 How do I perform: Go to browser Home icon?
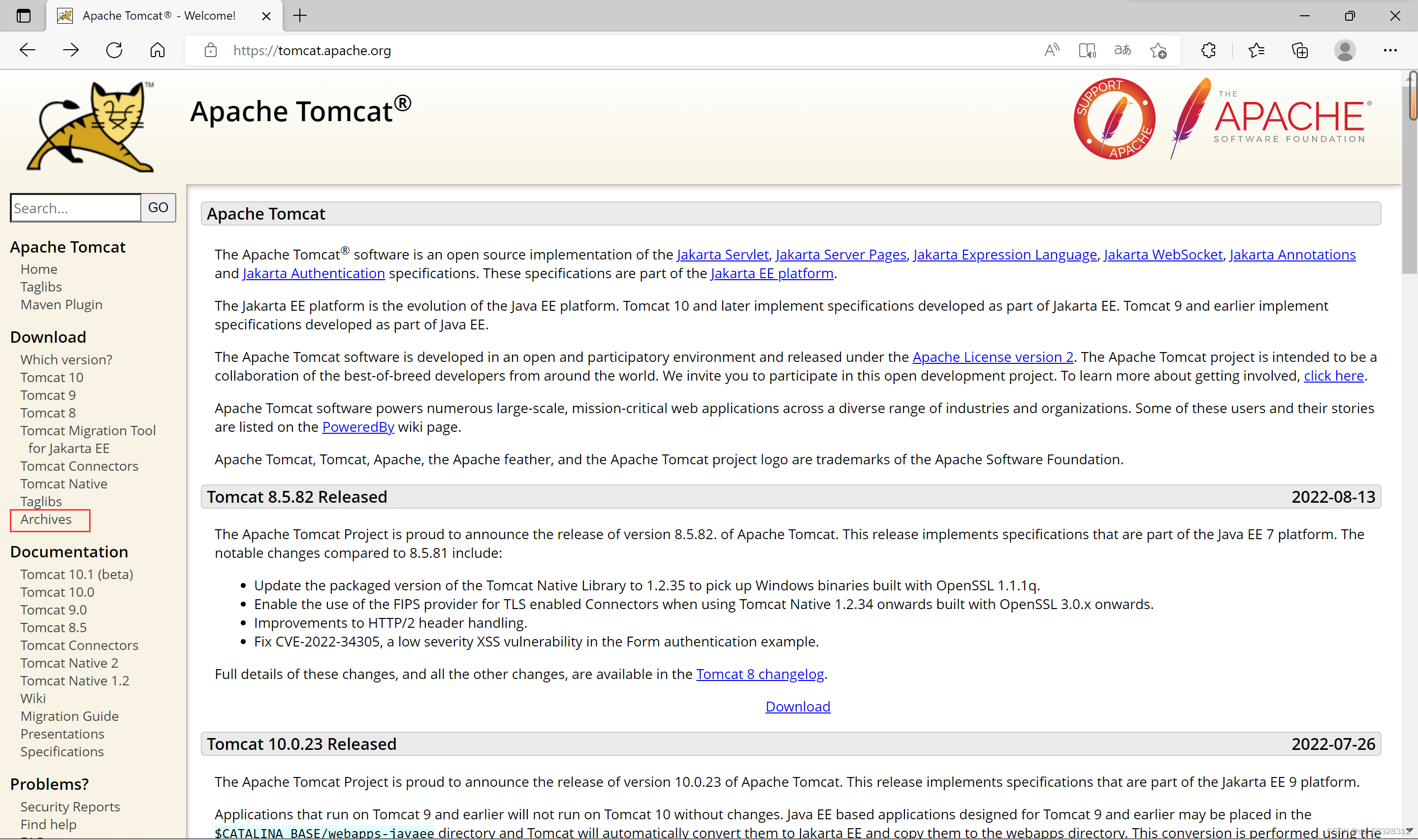(x=157, y=50)
